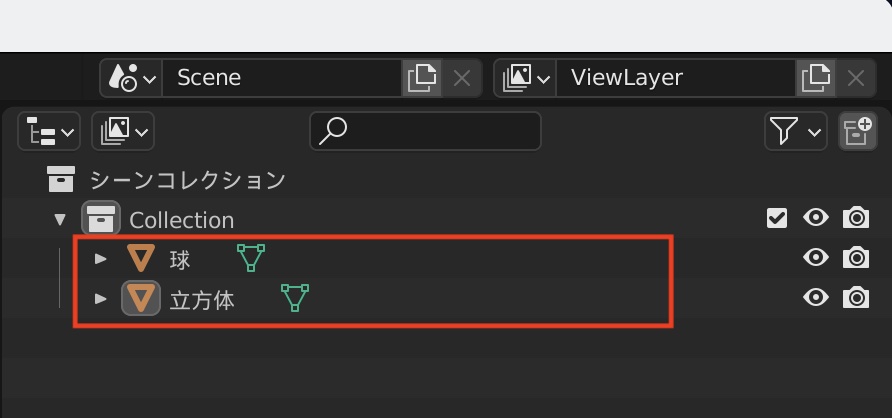Screen dimensions: 892x418
Task: Delete the Scene with its X button
Action: 462,77
